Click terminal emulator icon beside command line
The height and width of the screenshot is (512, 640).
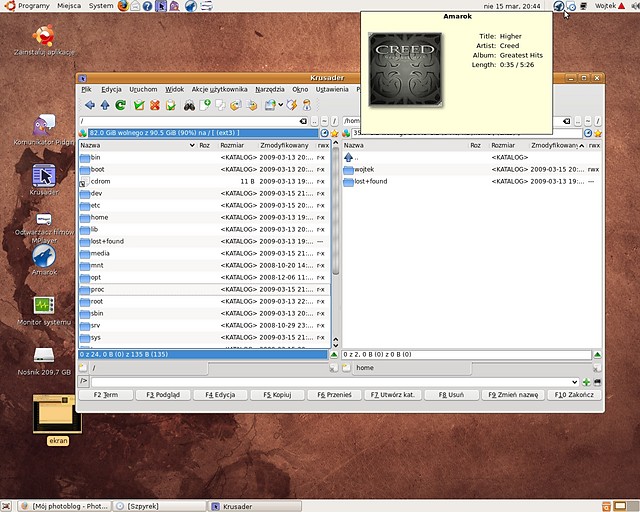click(597, 382)
